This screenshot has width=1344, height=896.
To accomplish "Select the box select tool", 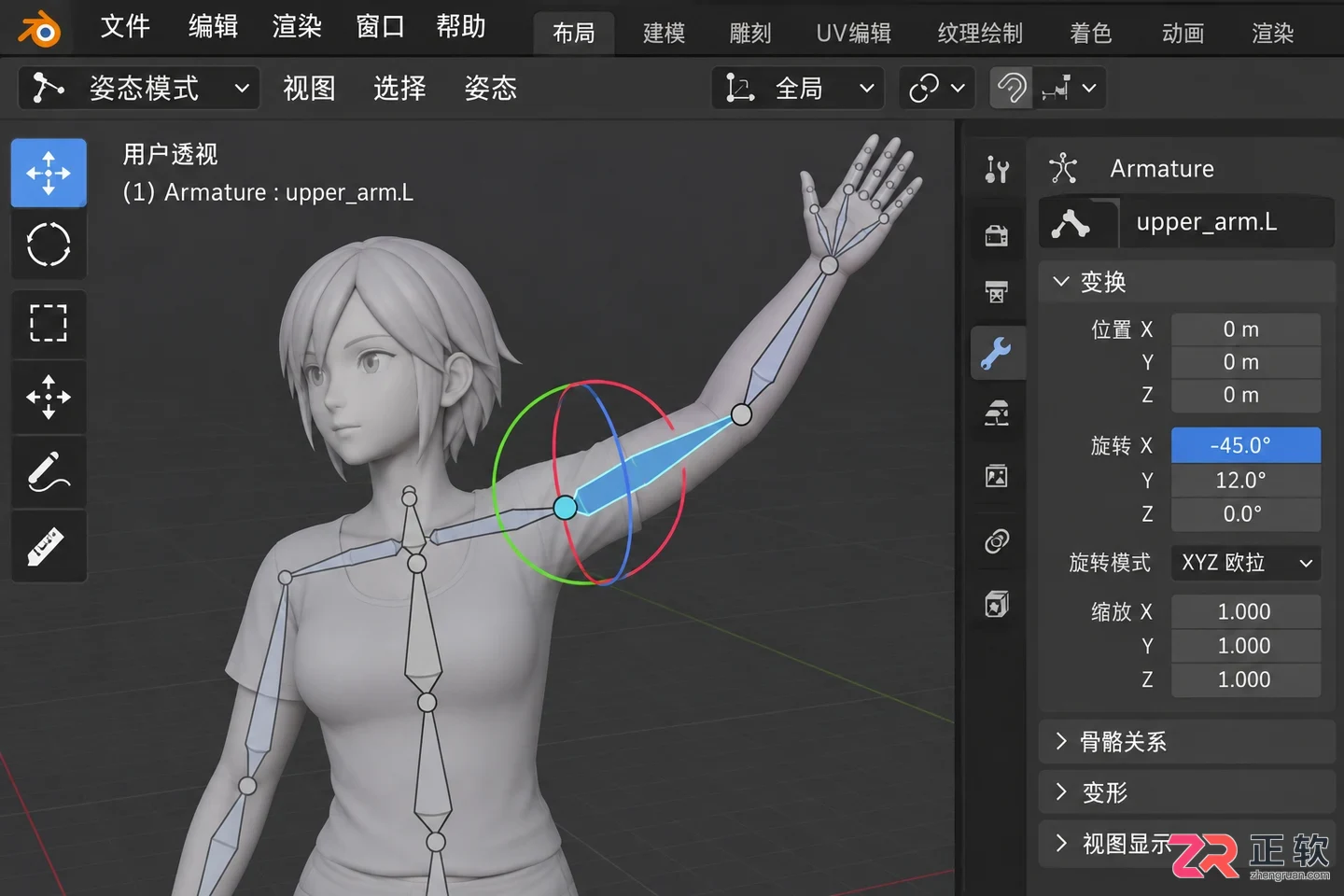I will tap(49, 323).
